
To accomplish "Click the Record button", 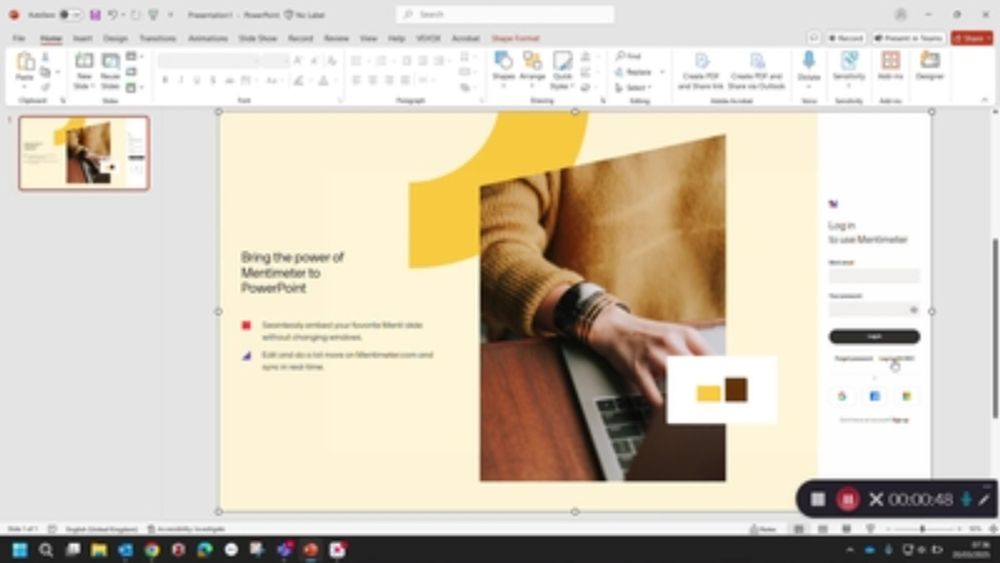I will [x=846, y=38].
